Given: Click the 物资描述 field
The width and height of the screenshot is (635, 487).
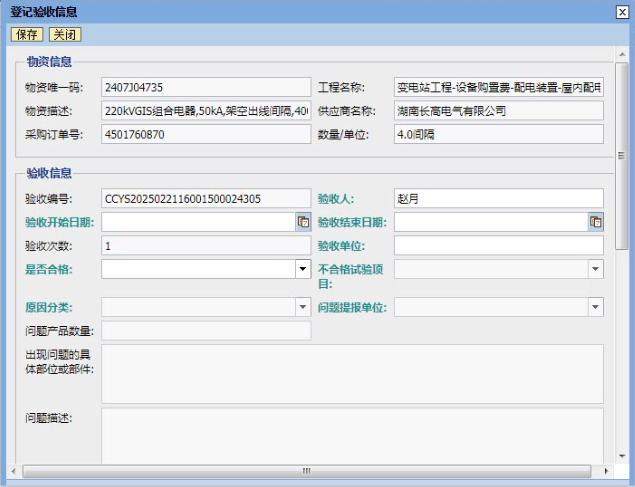Looking at the screenshot, I should click(x=206, y=110).
